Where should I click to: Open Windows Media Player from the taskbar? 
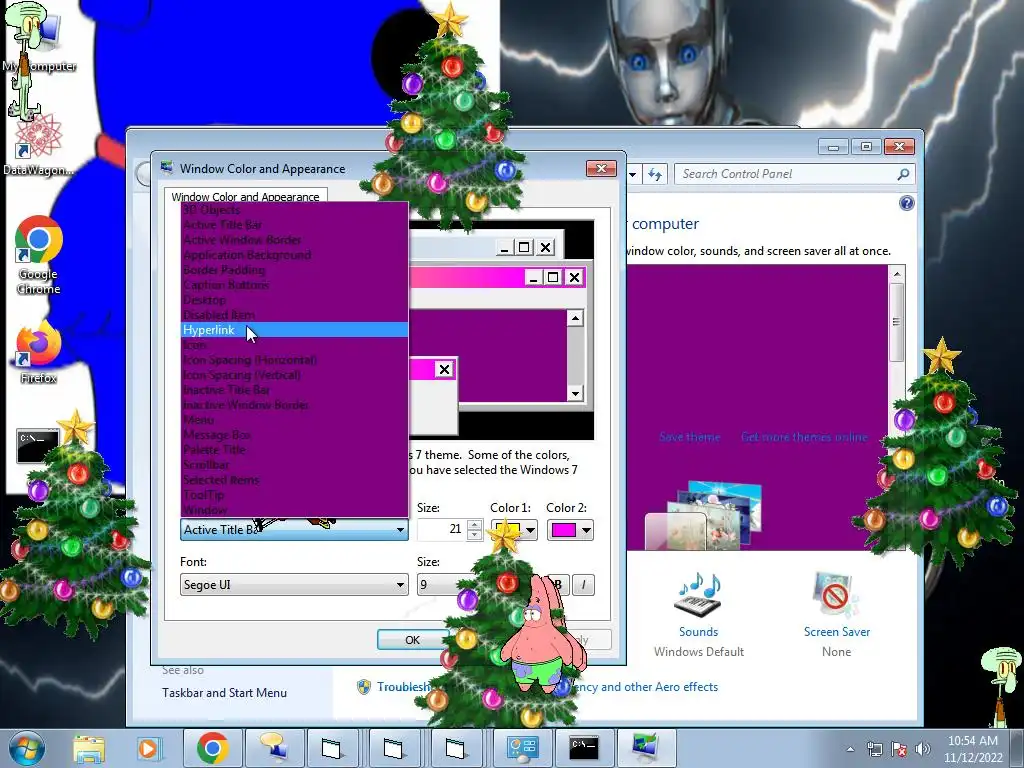tap(148, 748)
